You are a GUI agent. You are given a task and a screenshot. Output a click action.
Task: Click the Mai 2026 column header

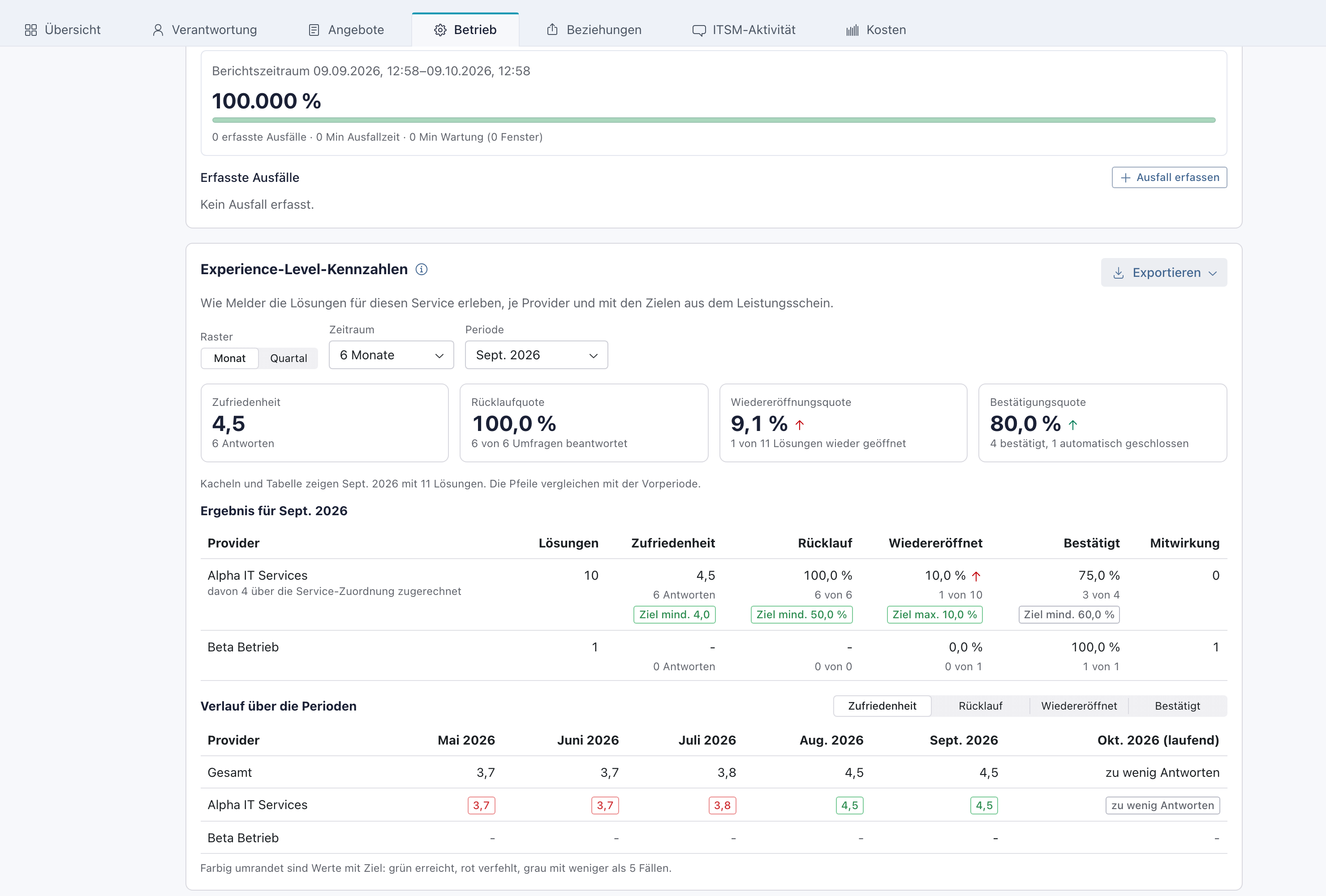point(466,740)
